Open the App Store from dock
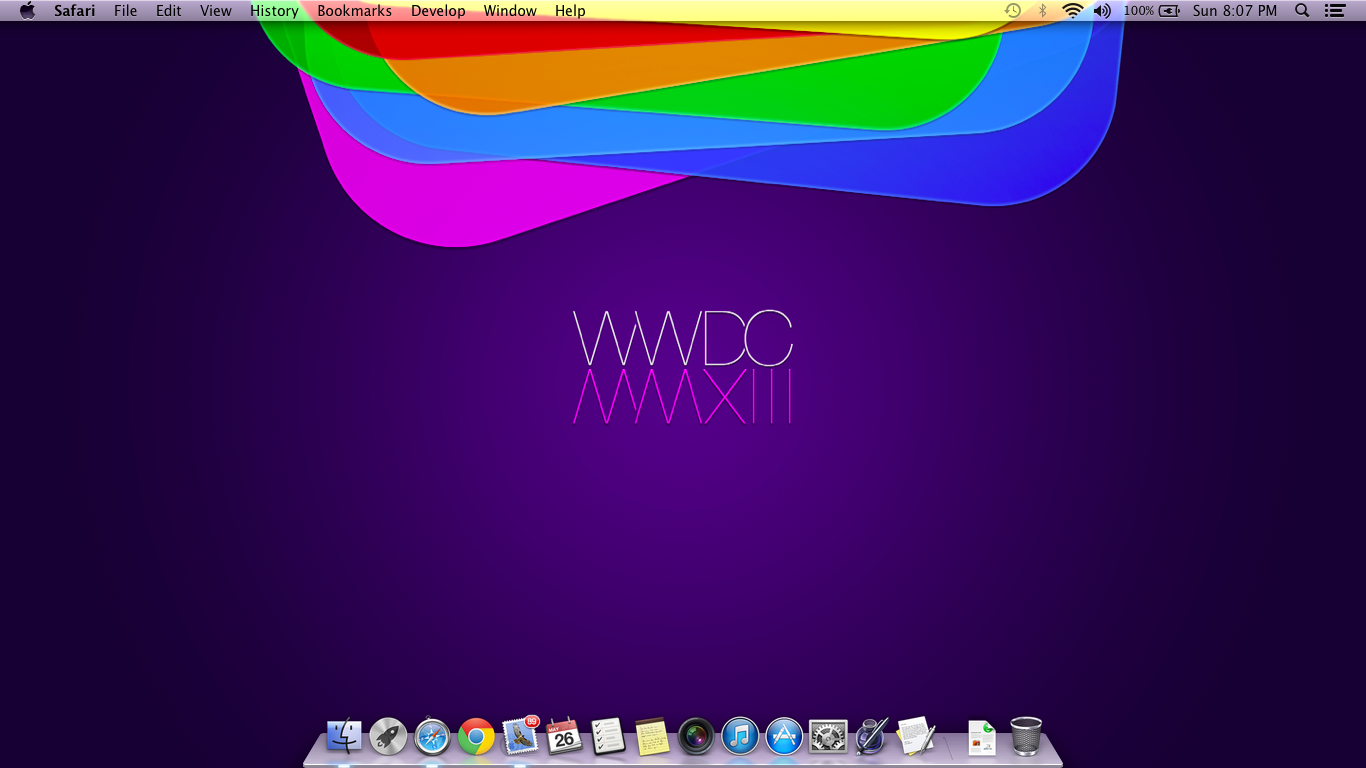Screen dimensions: 1366x768 (784, 737)
